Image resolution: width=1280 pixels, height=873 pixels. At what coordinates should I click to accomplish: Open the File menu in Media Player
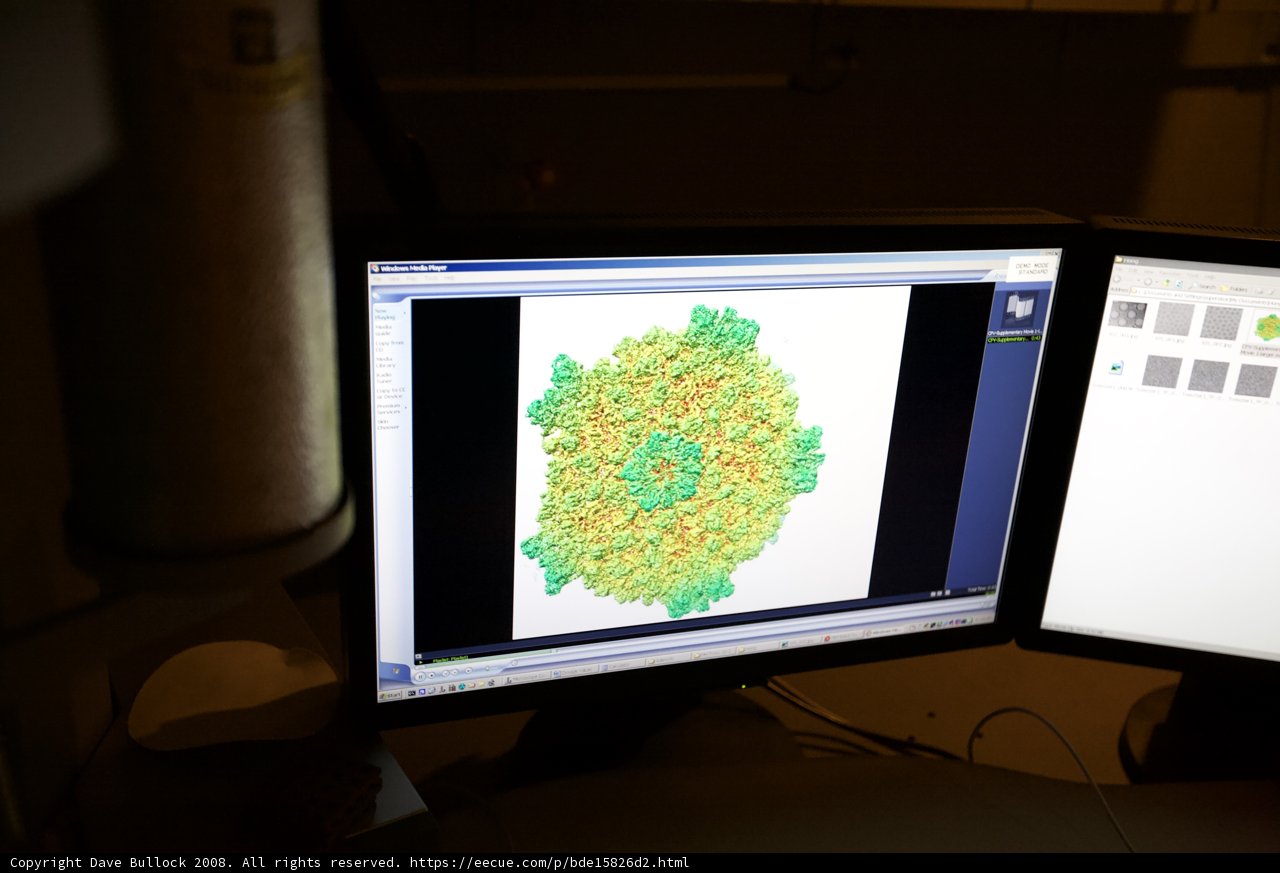coord(378,278)
